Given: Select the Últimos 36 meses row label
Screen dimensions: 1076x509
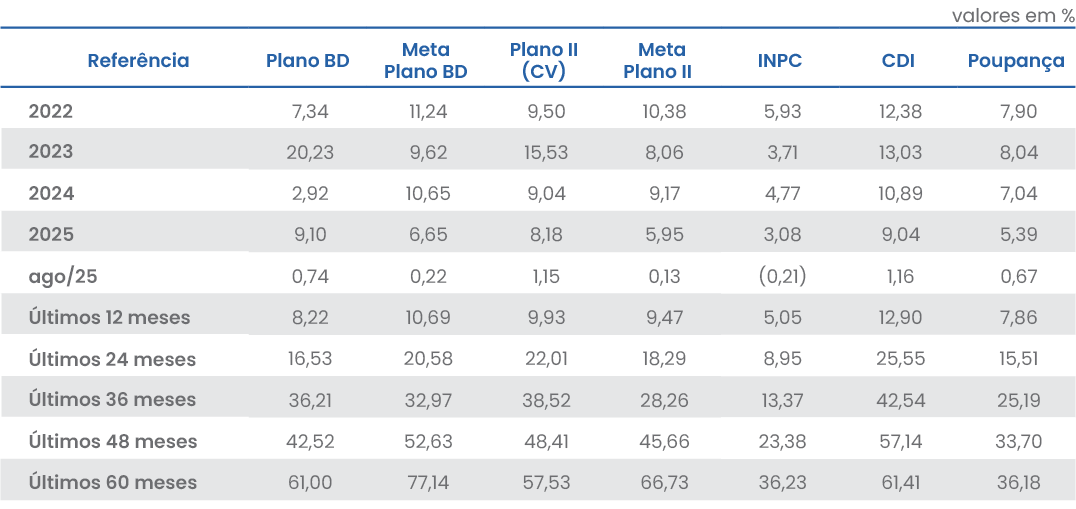Looking at the screenshot, I should [x=112, y=400].
